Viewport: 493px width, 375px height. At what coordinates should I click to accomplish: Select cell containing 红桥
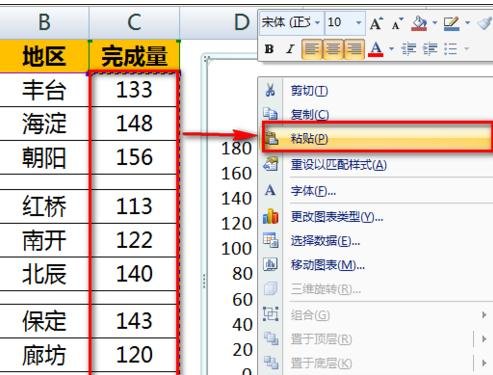pos(44,206)
